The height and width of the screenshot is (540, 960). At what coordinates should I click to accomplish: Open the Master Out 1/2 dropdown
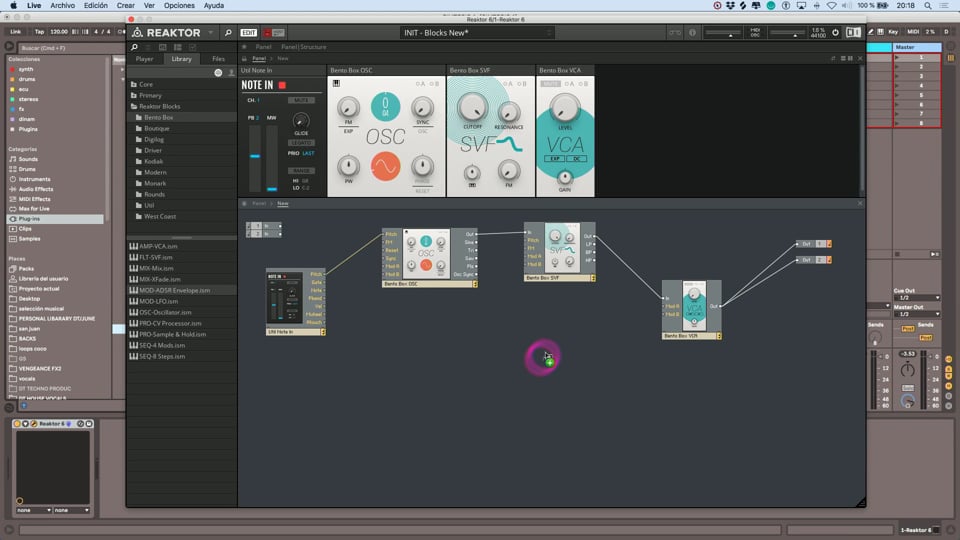(917, 314)
